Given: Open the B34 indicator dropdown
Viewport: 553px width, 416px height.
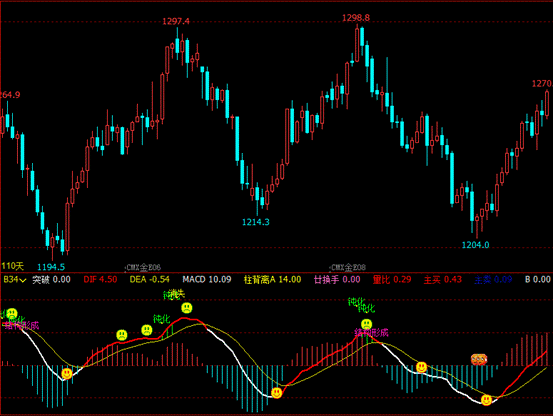Looking at the screenshot, I should [14, 280].
